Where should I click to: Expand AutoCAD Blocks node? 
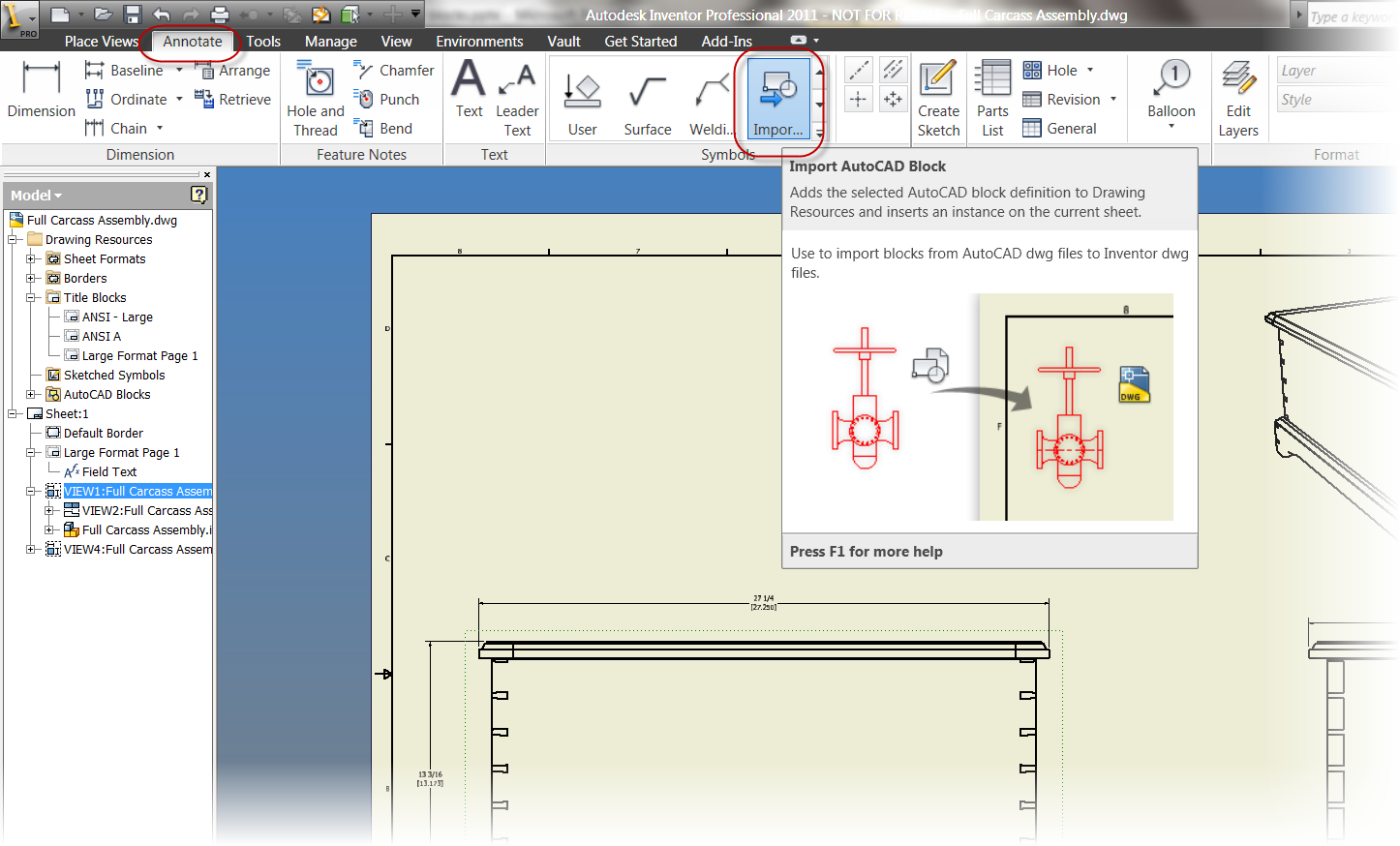(31, 394)
